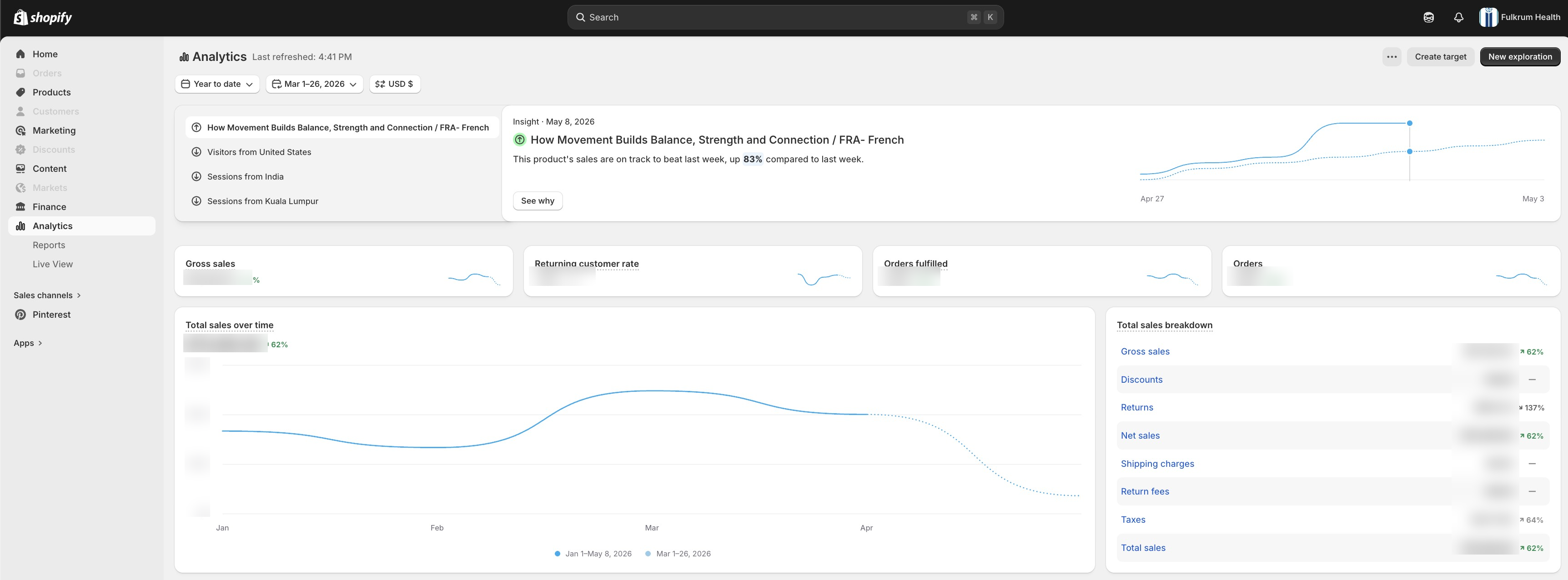Click the See why button

538,201
